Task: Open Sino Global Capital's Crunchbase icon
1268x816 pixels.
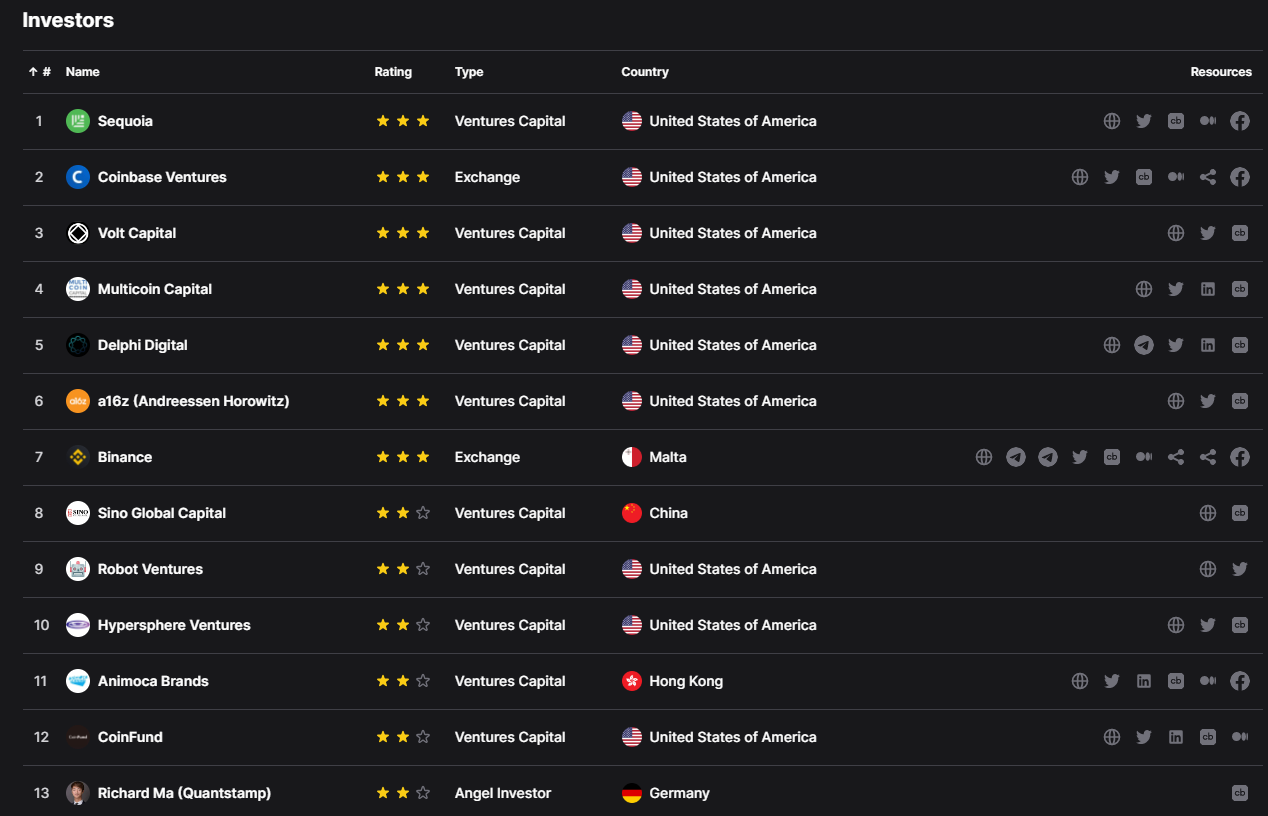Action: [x=1239, y=513]
